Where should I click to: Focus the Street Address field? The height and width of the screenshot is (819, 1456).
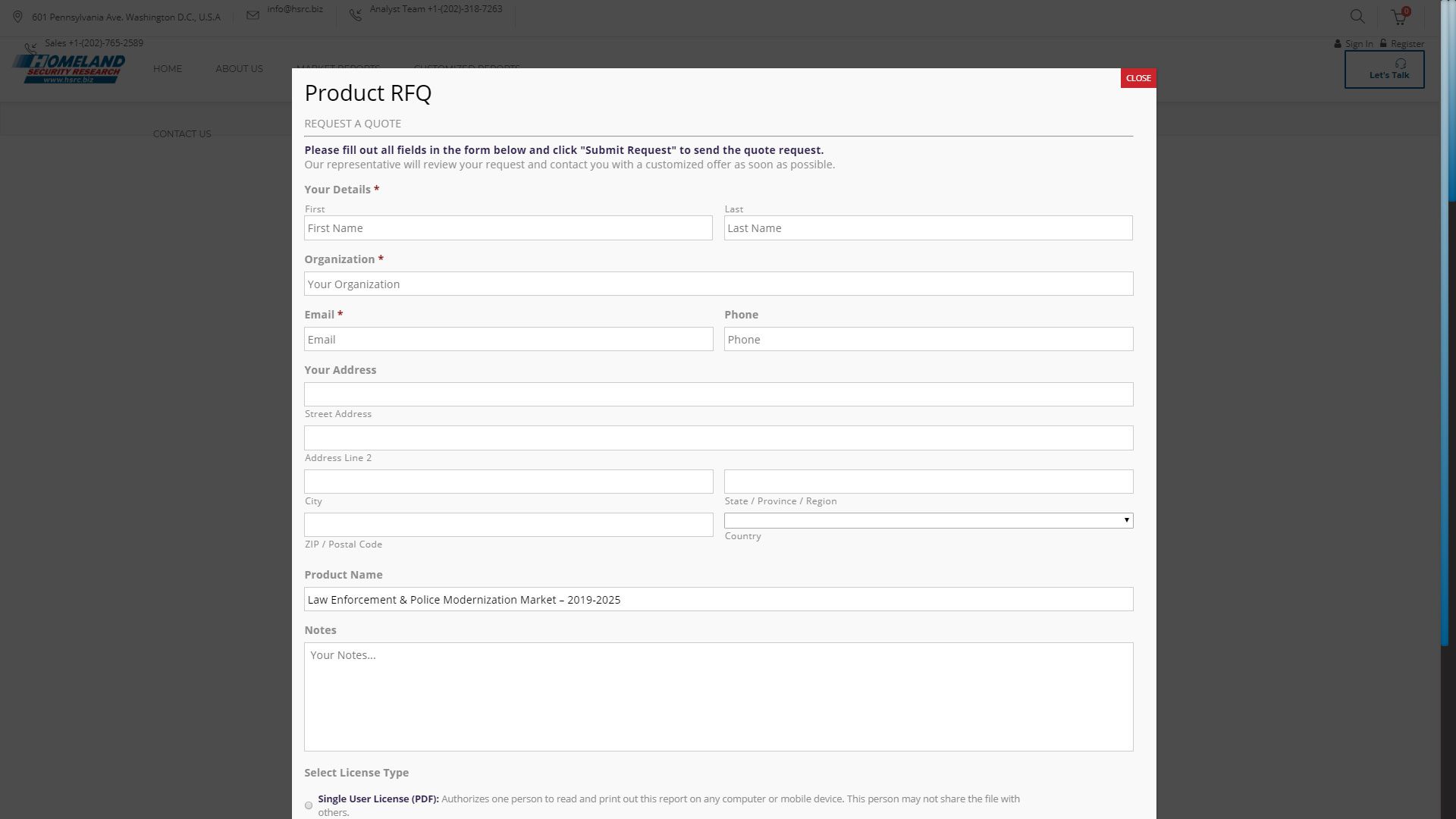click(x=719, y=394)
